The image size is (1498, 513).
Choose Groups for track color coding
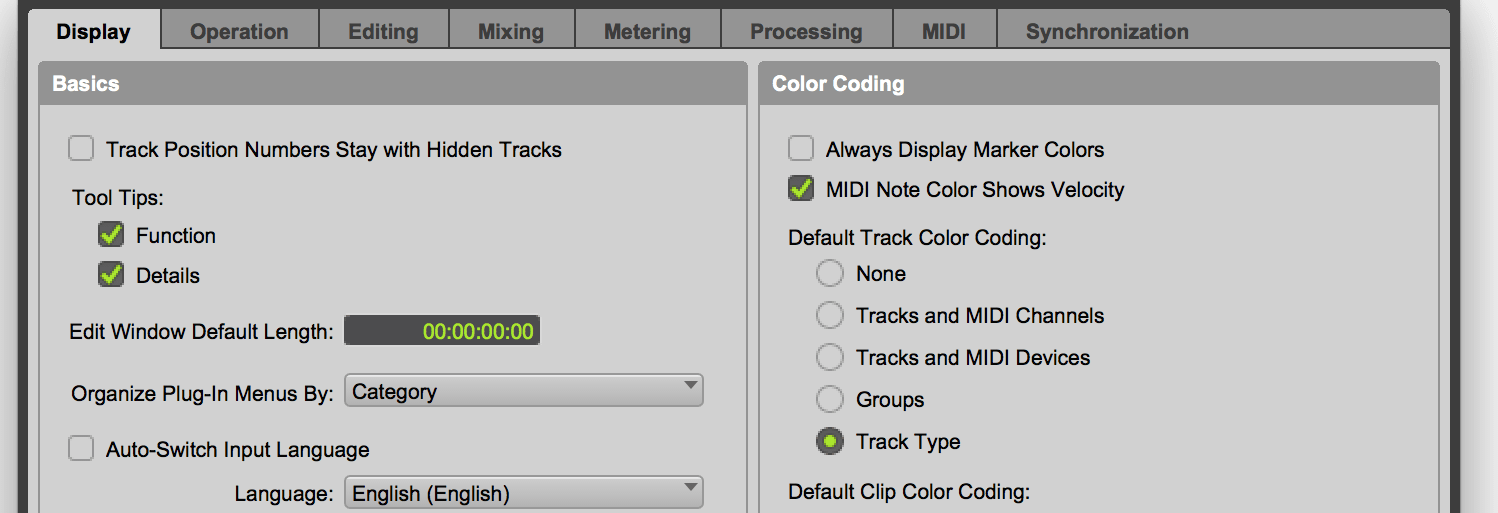click(830, 400)
